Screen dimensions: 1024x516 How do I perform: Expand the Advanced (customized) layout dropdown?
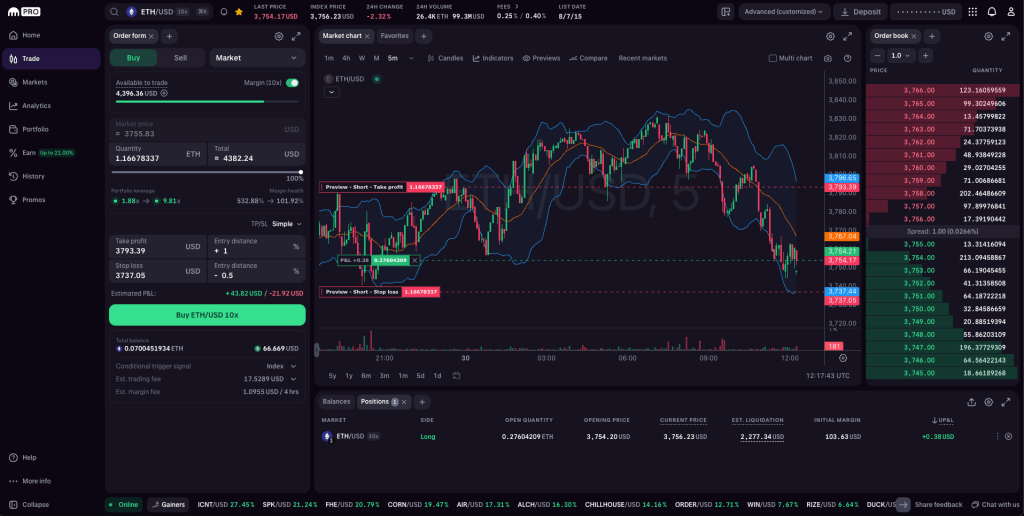point(784,12)
